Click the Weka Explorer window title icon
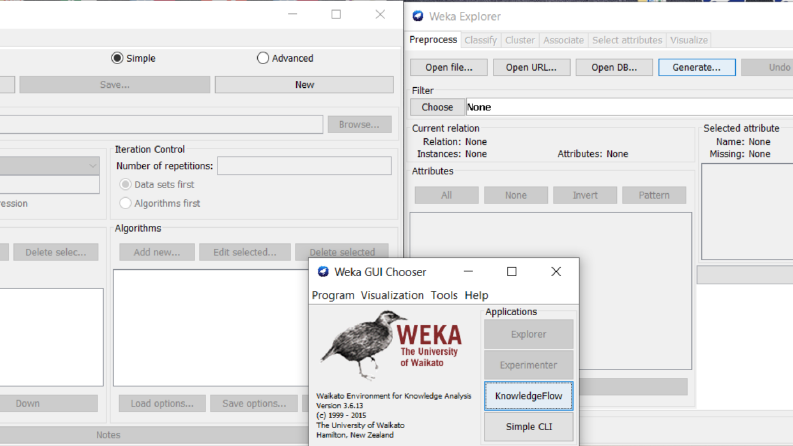Screen dimensions: 793x446 (418, 16)
